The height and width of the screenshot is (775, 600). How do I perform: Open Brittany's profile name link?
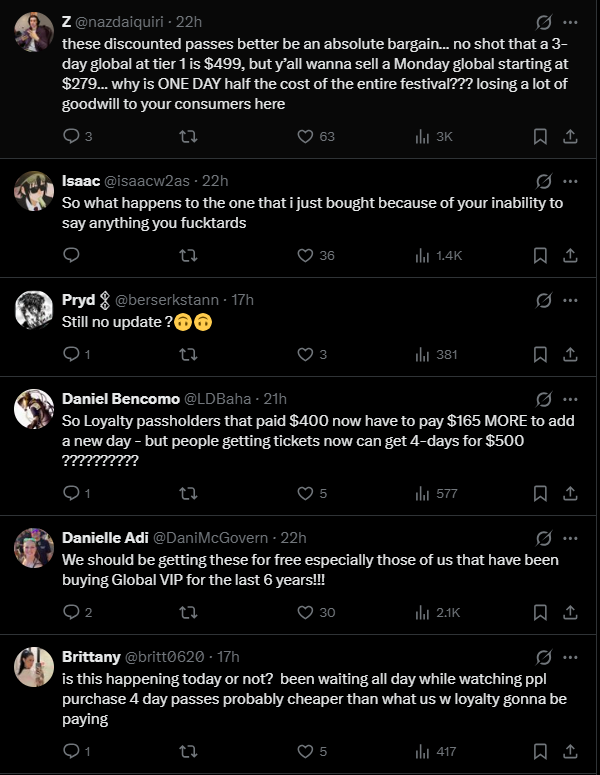point(90,656)
